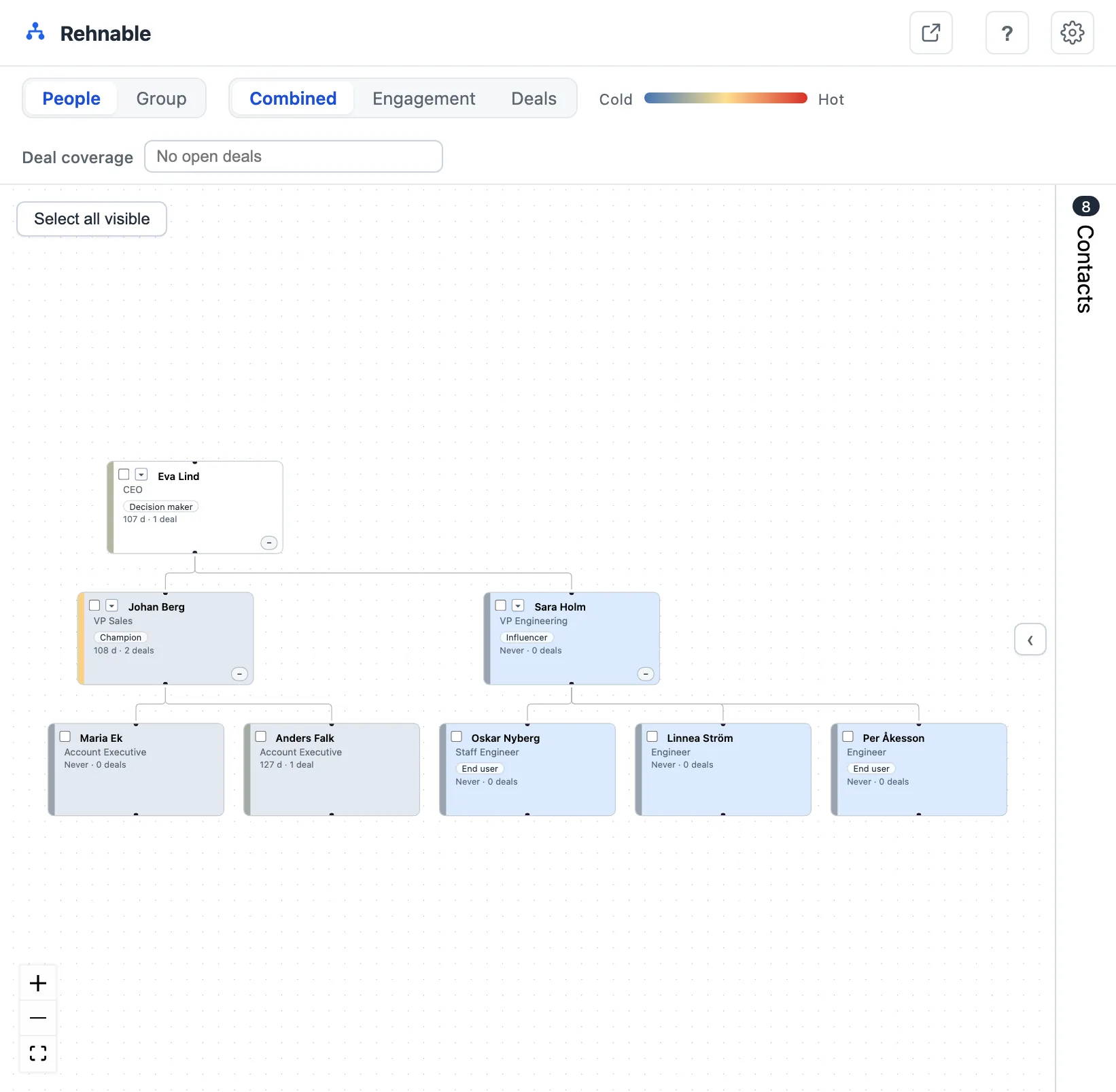The width and height of the screenshot is (1116, 1092).
Task: Open help with the question mark icon
Action: pos(1007,33)
